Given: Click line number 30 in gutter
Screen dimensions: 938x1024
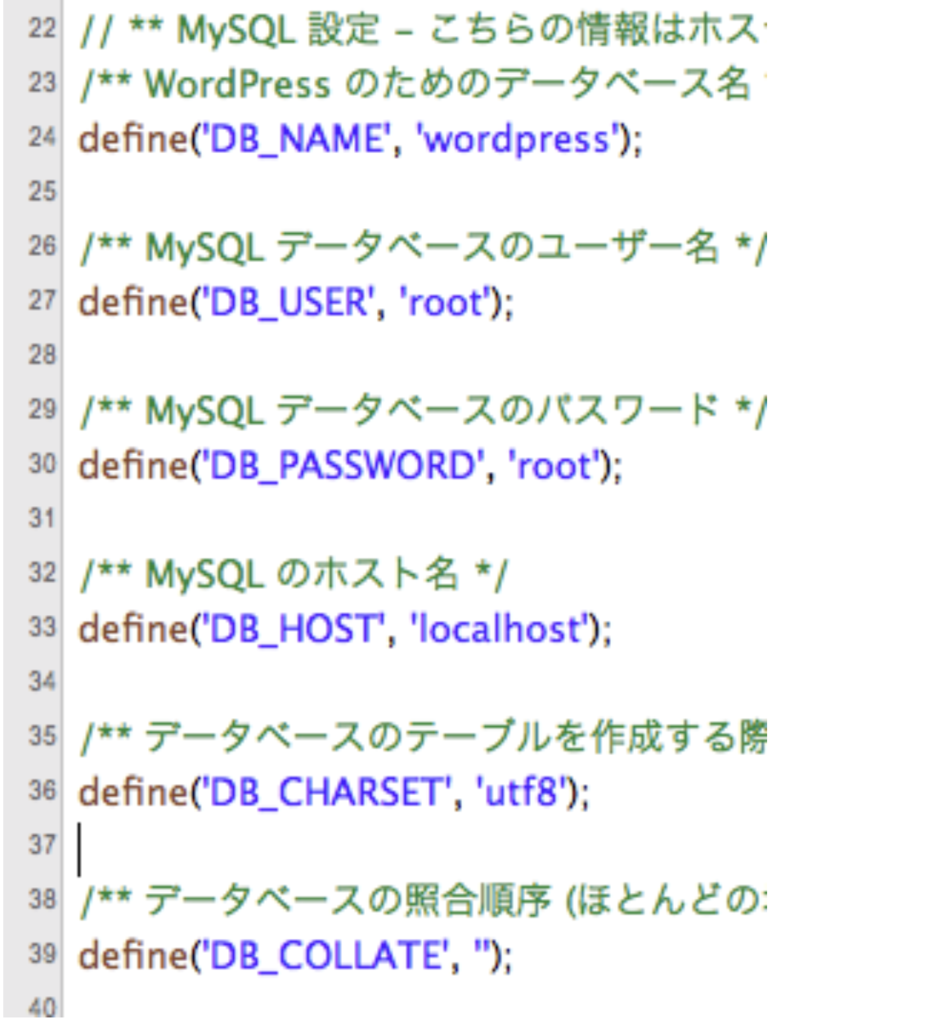Looking at the screenshot, I should click(42, 464).
